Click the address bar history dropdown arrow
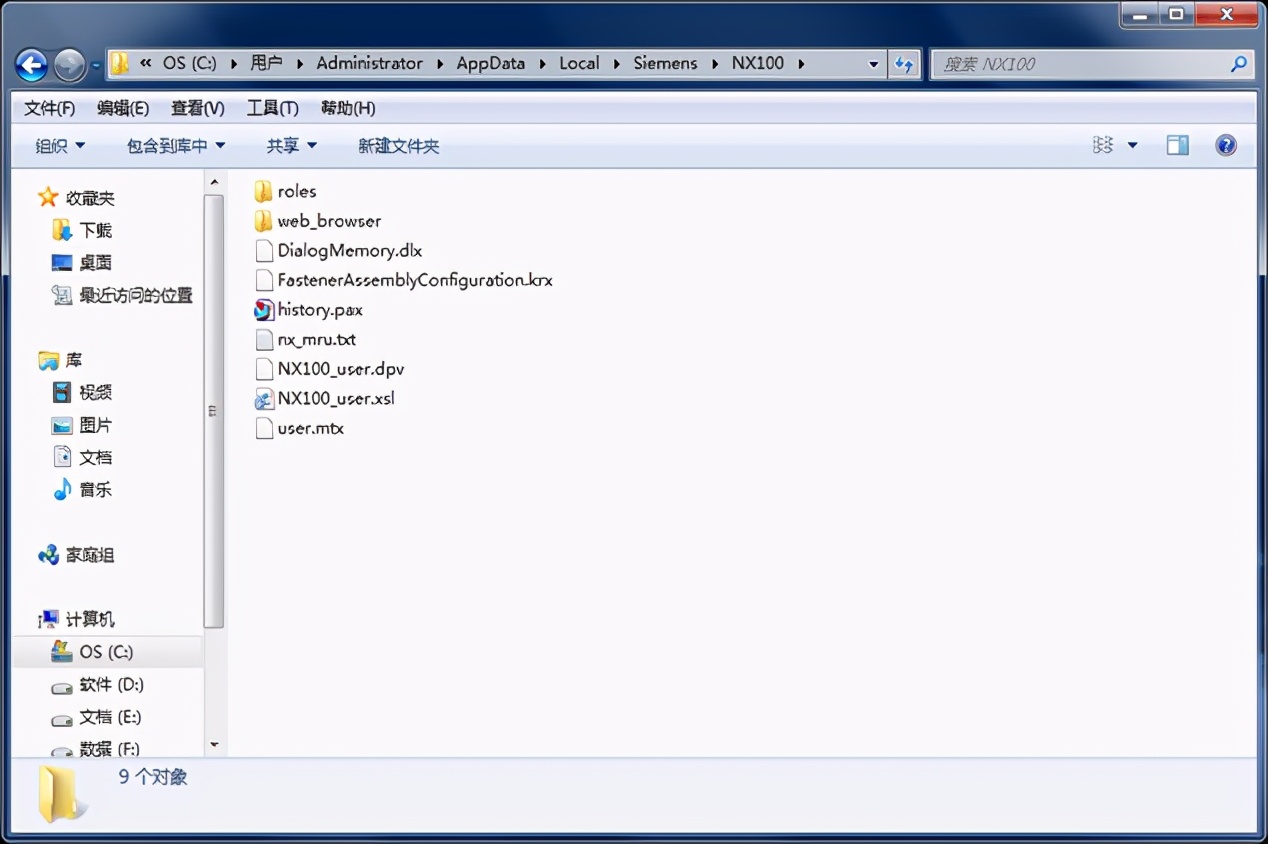The image size is (1268, 844). tap(873, 64)
